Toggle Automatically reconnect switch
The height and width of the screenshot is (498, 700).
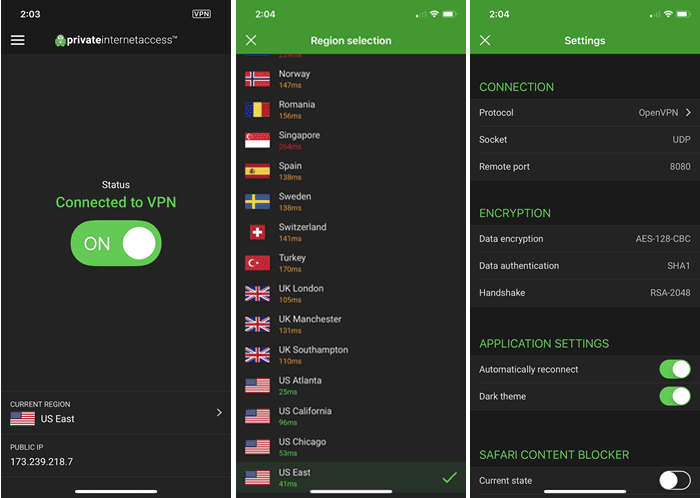pyautogui.click(x=675, y=369)
